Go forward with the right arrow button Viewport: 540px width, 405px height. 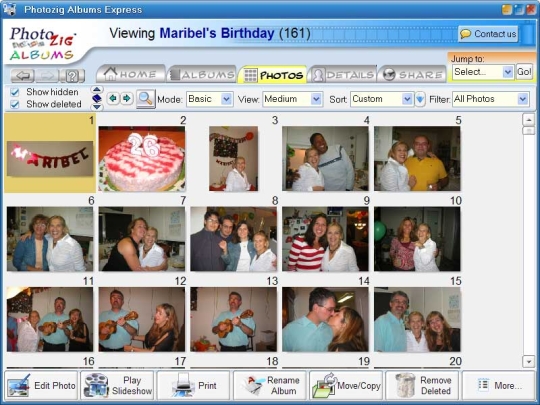[x=47, y=75]
